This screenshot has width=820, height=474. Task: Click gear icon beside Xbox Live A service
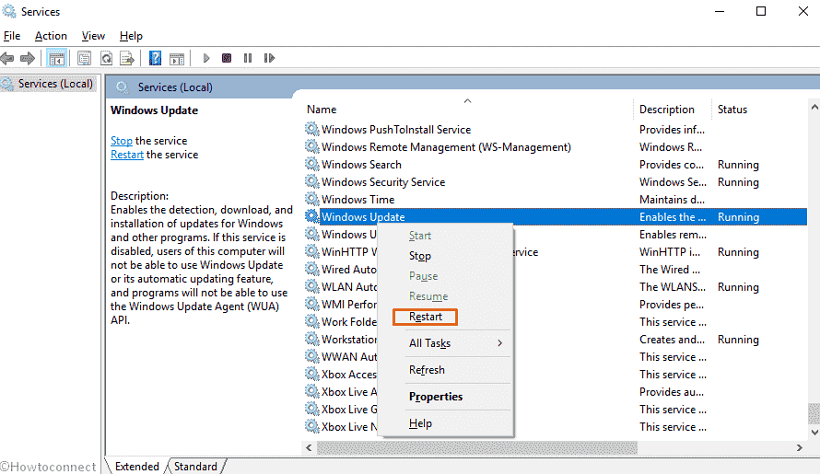pyautogui.click(x=312, y=391)
